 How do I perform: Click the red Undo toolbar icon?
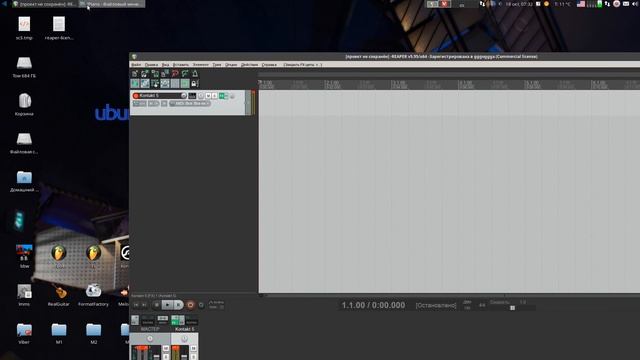(x=175, y=73)
